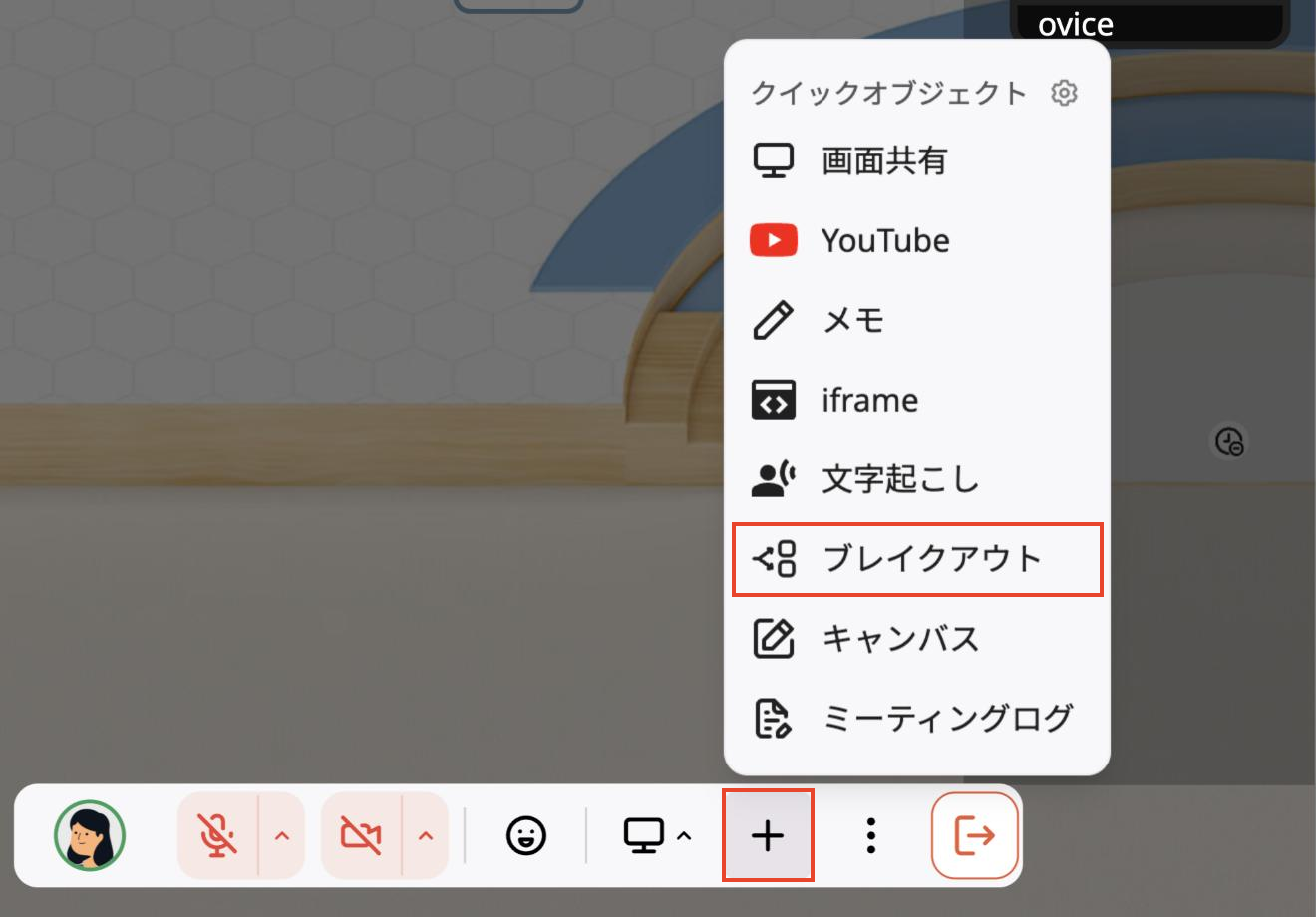Click the round clock icon on the right
1316x917 pixels.
1230,441
